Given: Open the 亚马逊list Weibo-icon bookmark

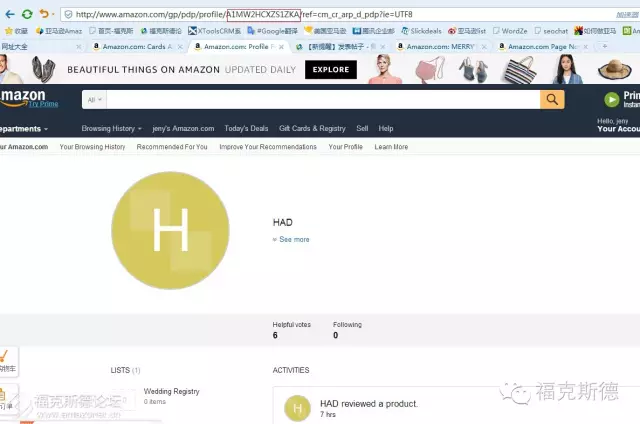Looking at the screenshot, I should click(467, 31).
